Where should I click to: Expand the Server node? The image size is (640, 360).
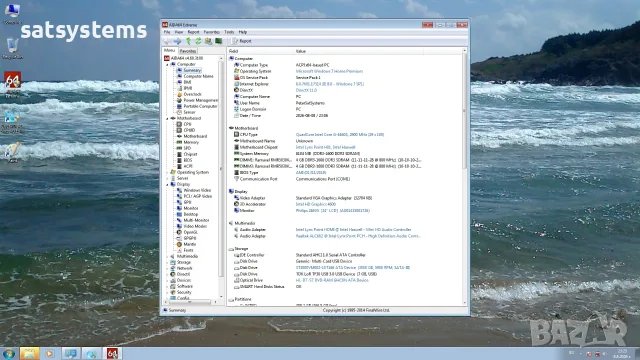pyautogui.click(x=167, y=178)
